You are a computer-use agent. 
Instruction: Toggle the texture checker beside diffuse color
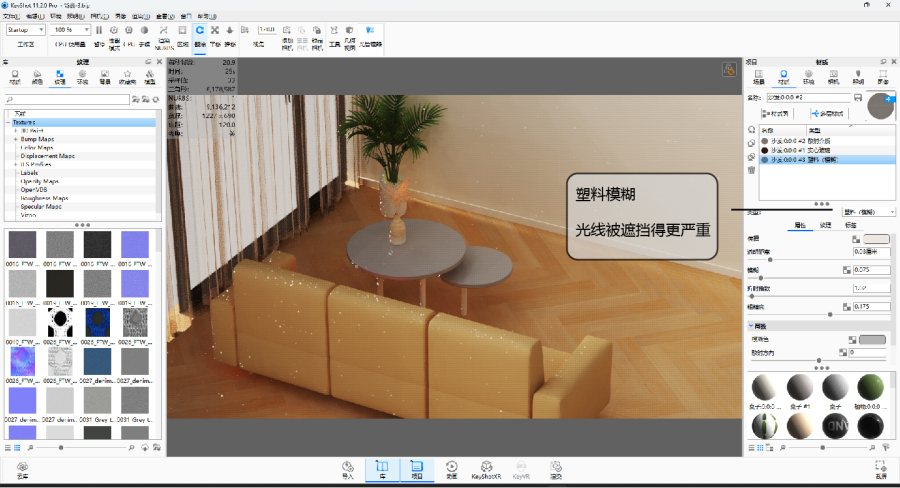(856, 239)
